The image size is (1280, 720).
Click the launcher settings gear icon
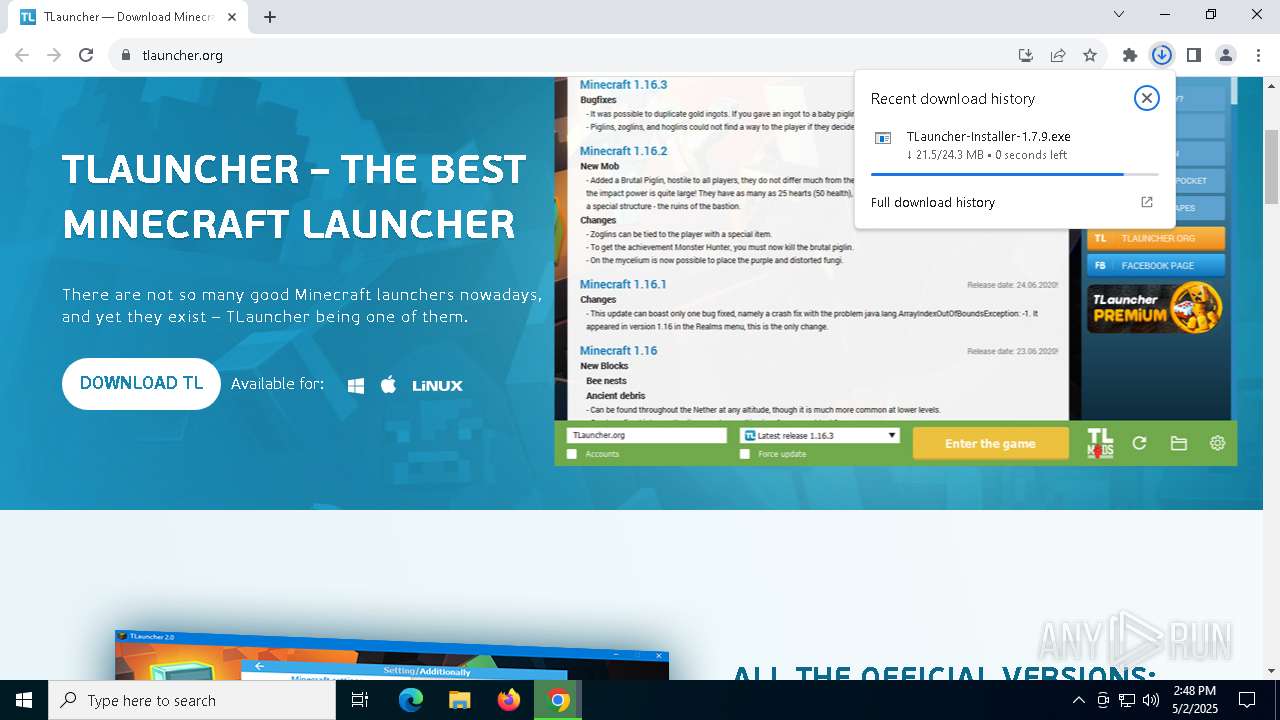click(1217, 443)
